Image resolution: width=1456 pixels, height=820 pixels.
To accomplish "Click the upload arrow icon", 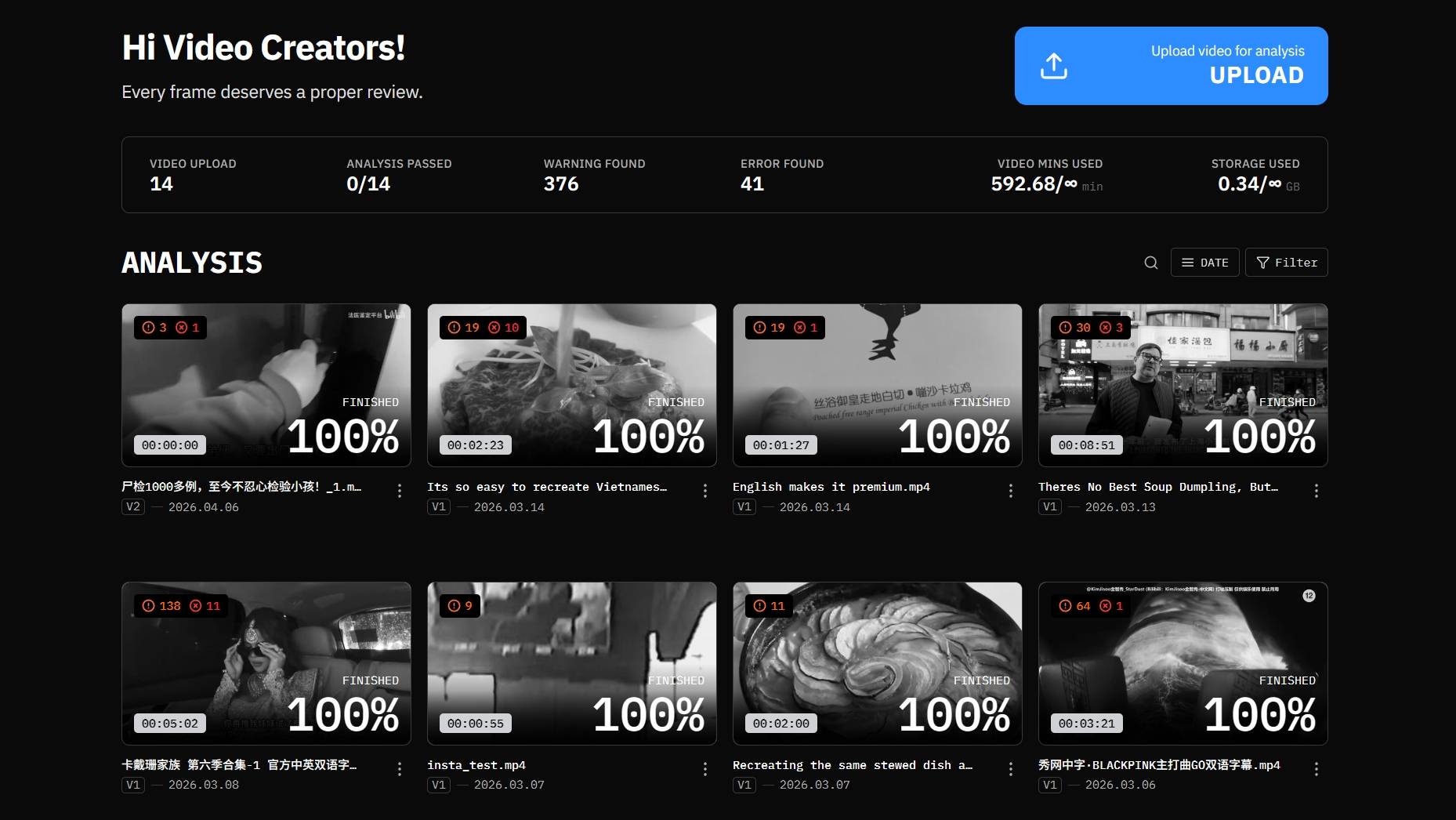I will coord(1054,66).
